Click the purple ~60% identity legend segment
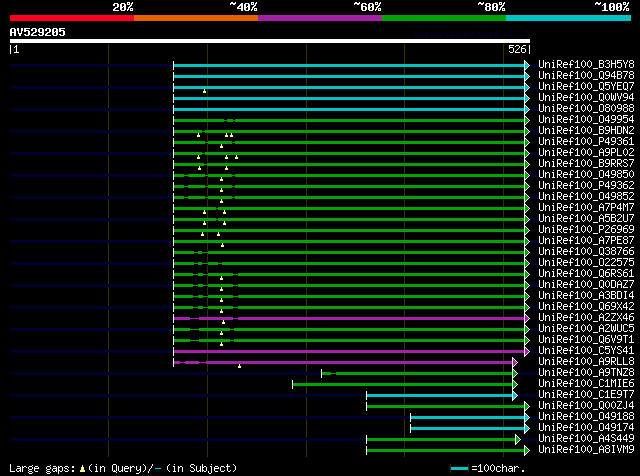The image size is (640, 476). [320, 18]
